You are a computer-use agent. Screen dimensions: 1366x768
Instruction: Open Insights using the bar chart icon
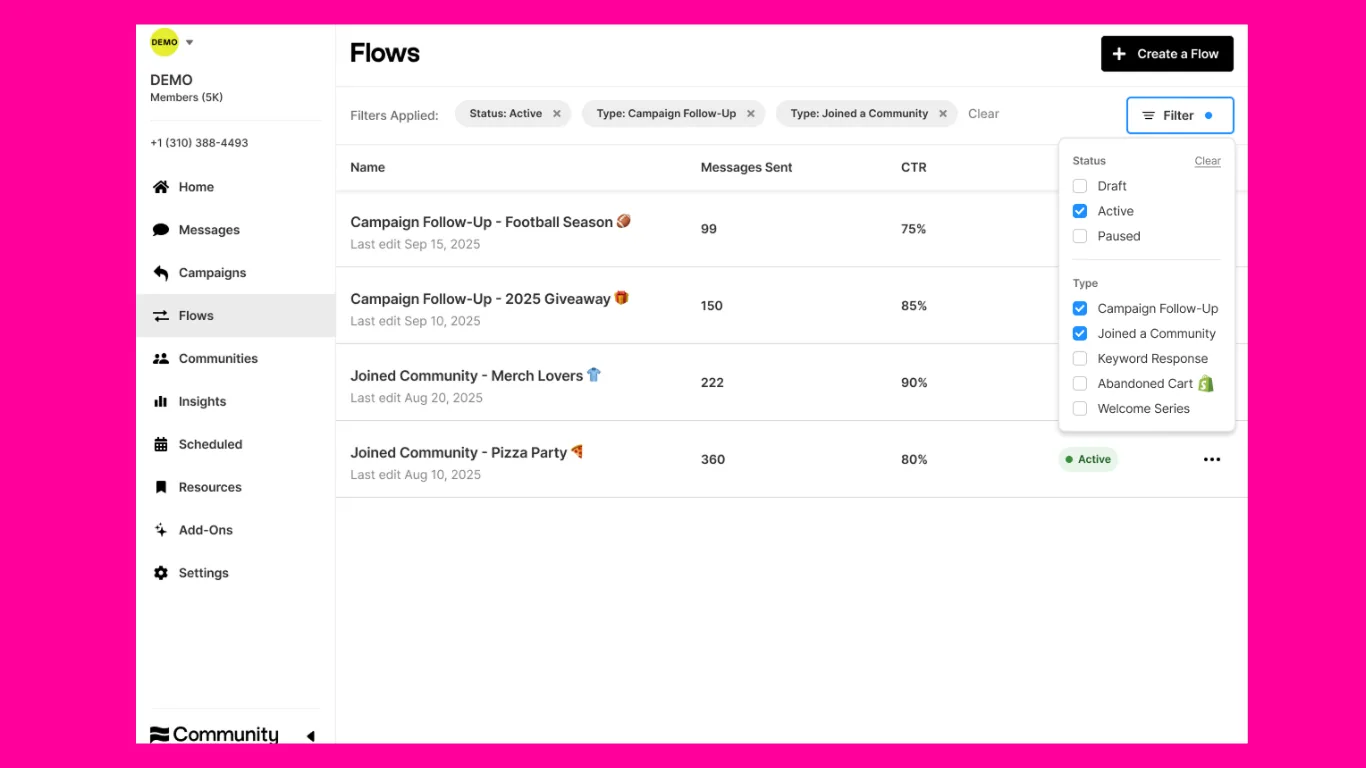click(160, 402)
